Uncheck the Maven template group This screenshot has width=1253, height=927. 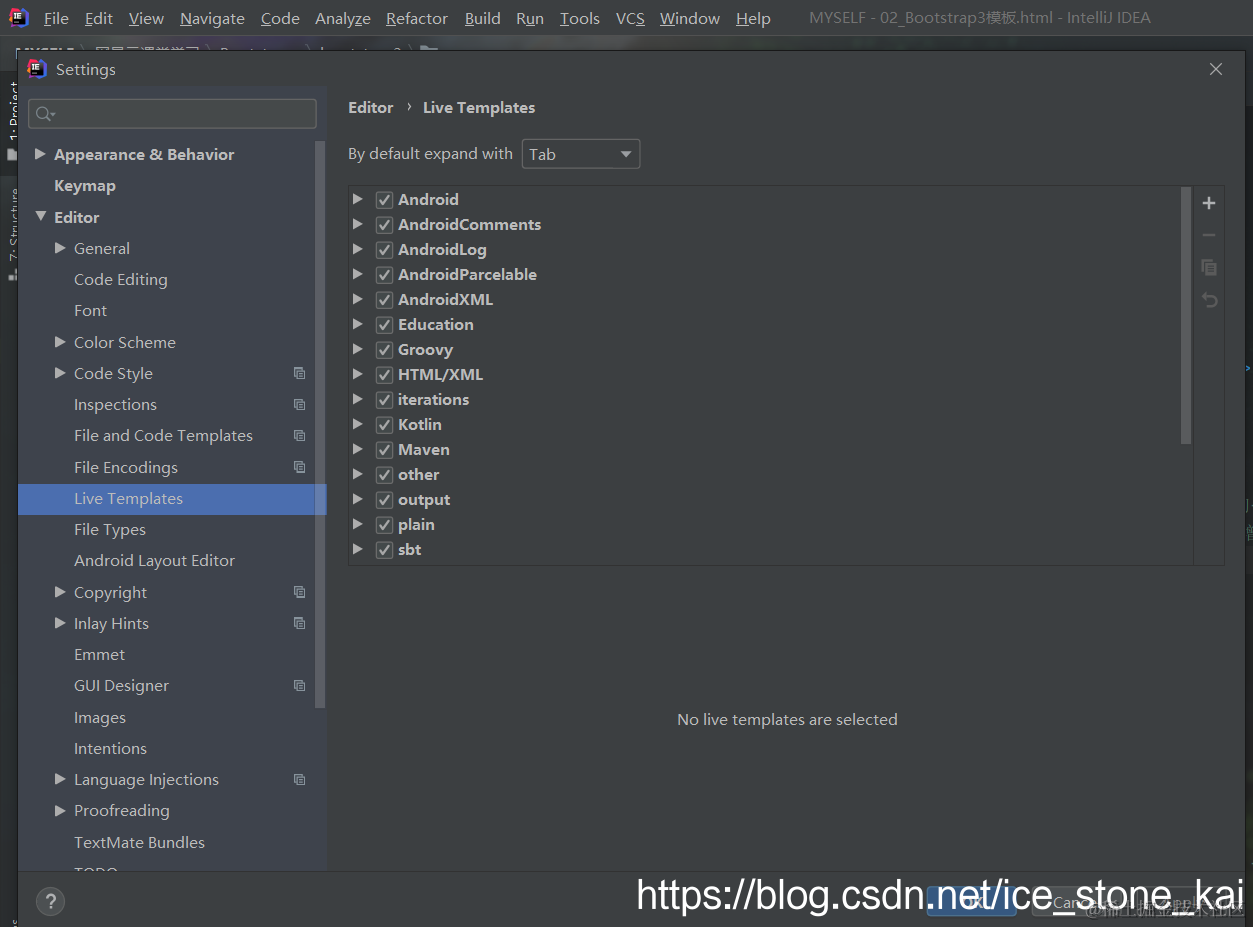pyautogui.click(x=384, y=450)
